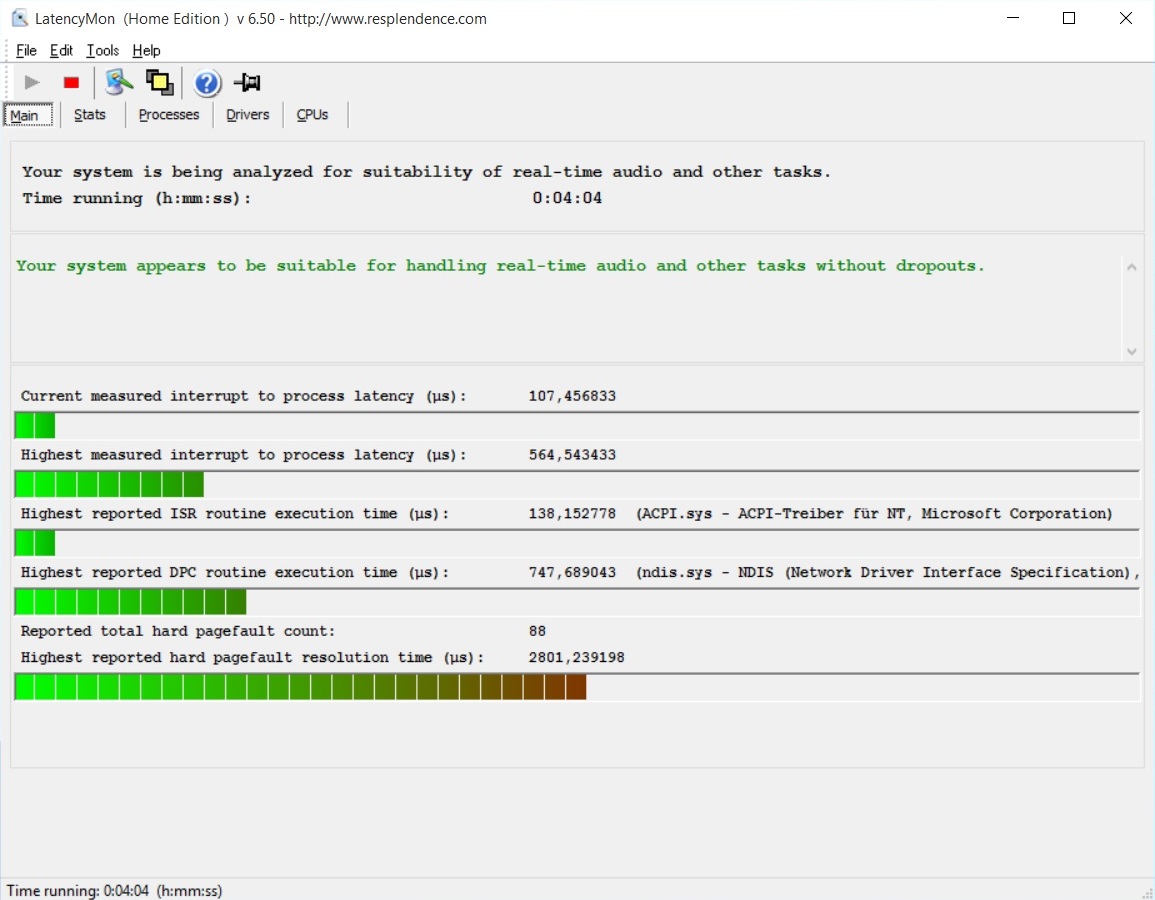The width and height of the screenshot is (1155, 900).
Task: Click the 'Your system is being analyzed' text
Action: coord(426,172)
